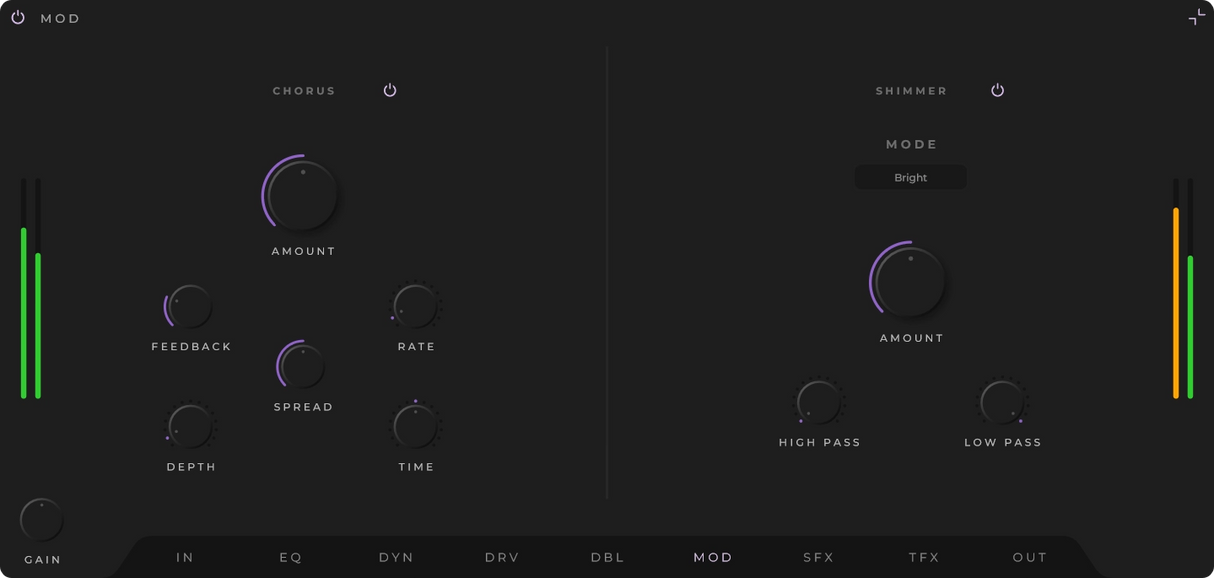Switch to the EQ tab

(291, 557)
